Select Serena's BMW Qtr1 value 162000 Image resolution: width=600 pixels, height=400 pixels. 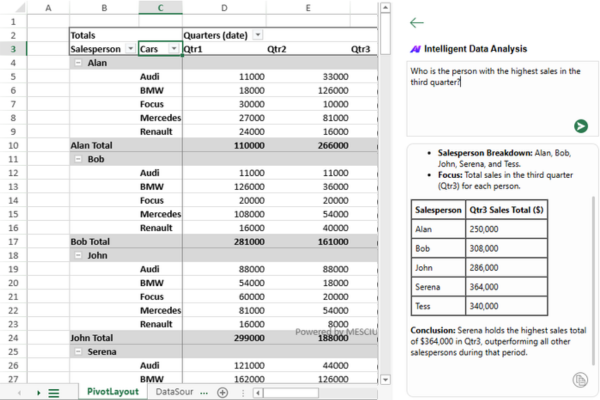[224, 379]
